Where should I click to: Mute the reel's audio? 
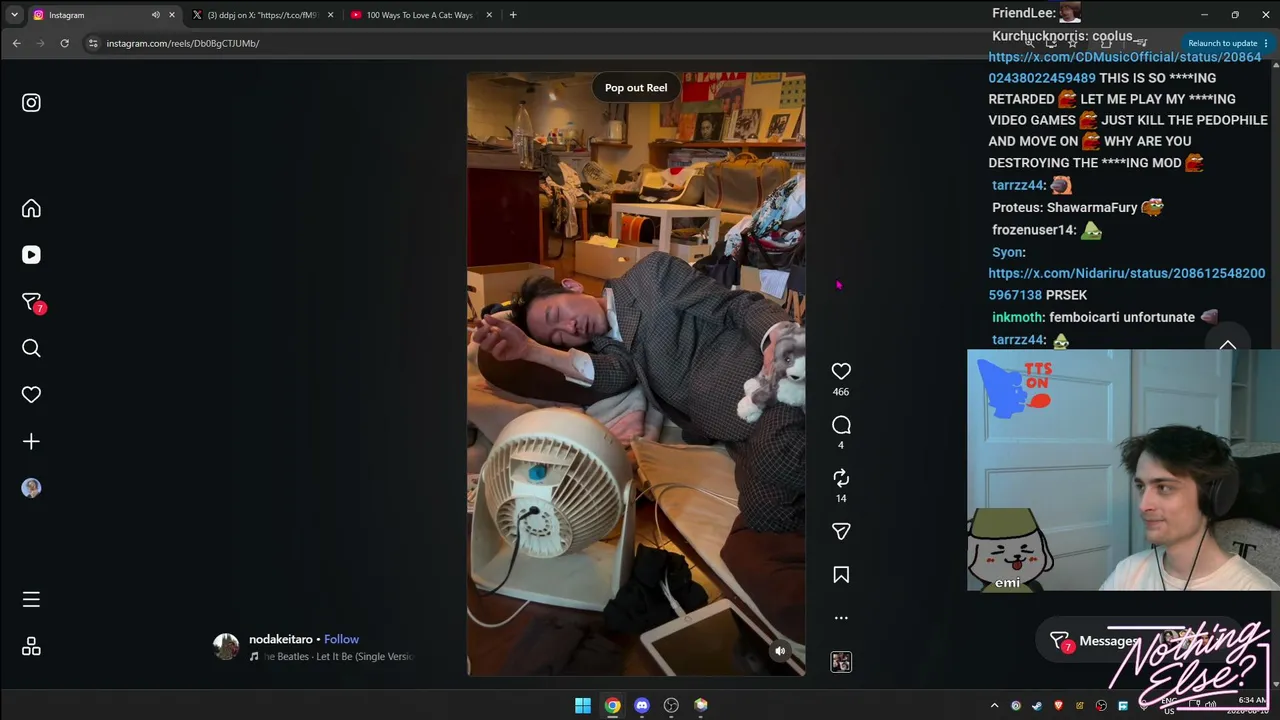point(780,651)
